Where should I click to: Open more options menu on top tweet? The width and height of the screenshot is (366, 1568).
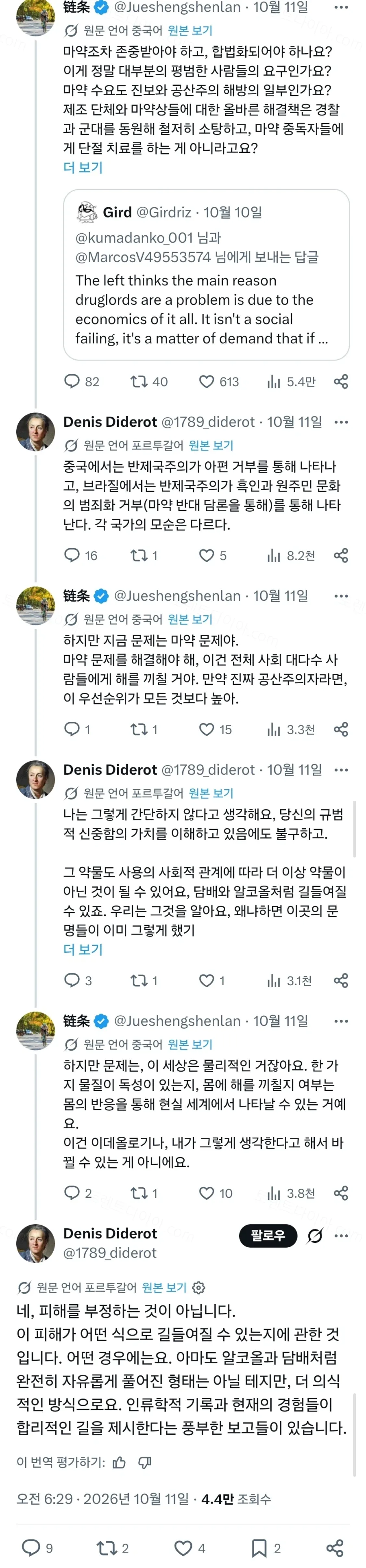pyautogui.click(x=342, y=7)
